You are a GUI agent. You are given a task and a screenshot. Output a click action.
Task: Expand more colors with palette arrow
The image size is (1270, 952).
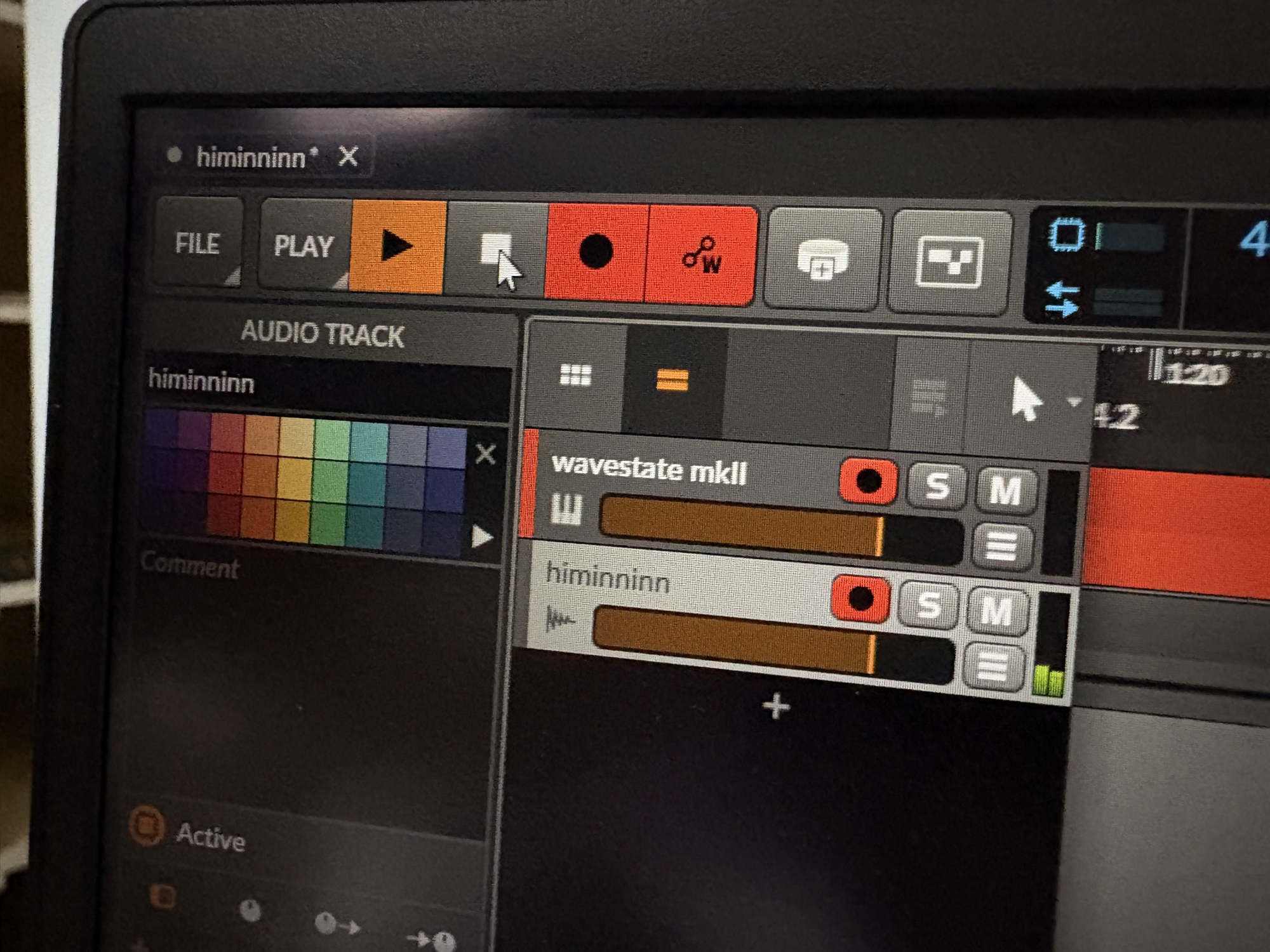click(482, 538)
